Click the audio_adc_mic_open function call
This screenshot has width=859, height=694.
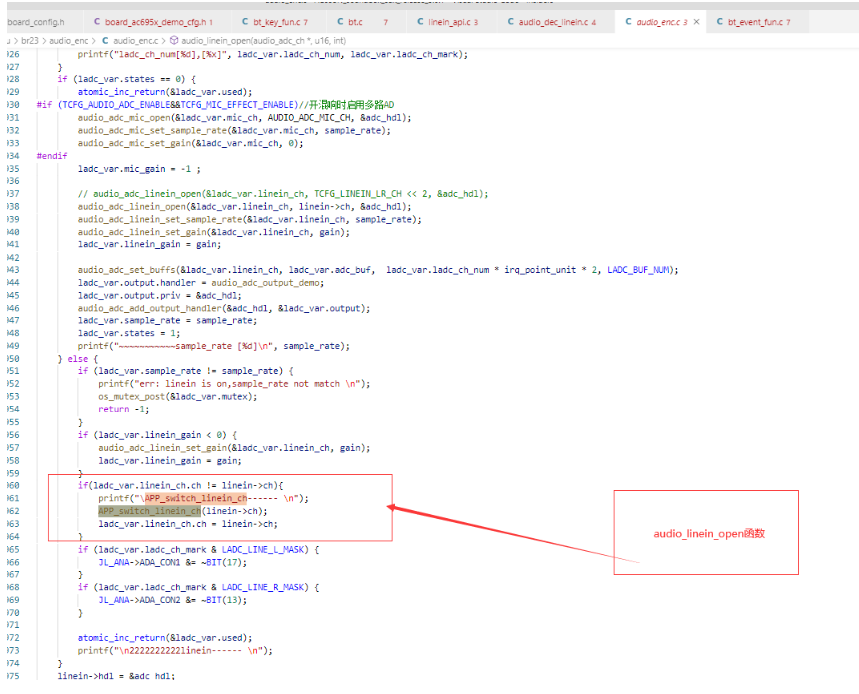pyautogui.click(x=124, y=118)
